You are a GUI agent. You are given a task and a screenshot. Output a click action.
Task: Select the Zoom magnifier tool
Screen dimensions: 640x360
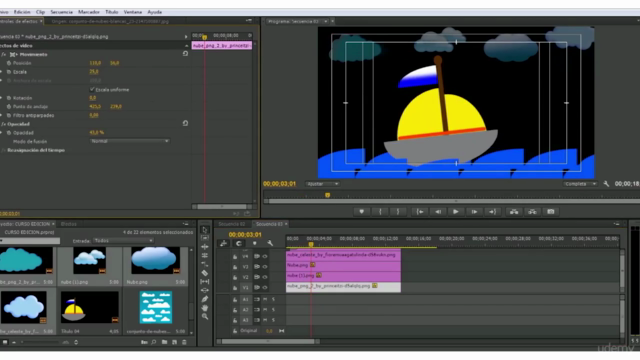coord(205,316)
